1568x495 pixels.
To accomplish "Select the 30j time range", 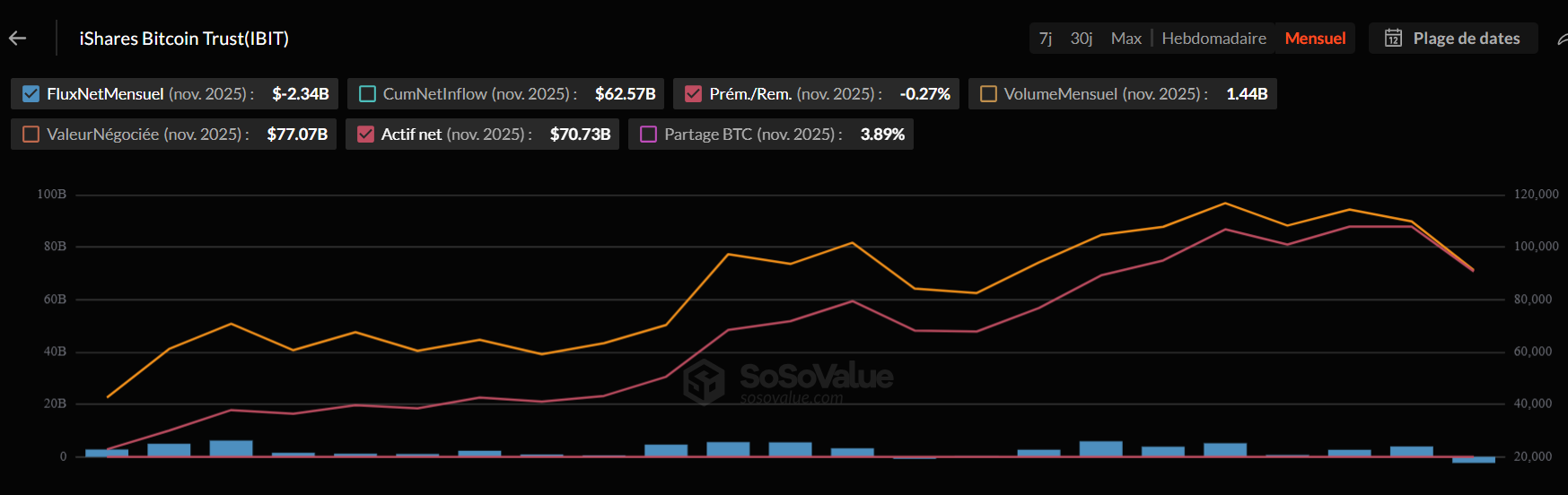I will click(x=1082, y=38).
